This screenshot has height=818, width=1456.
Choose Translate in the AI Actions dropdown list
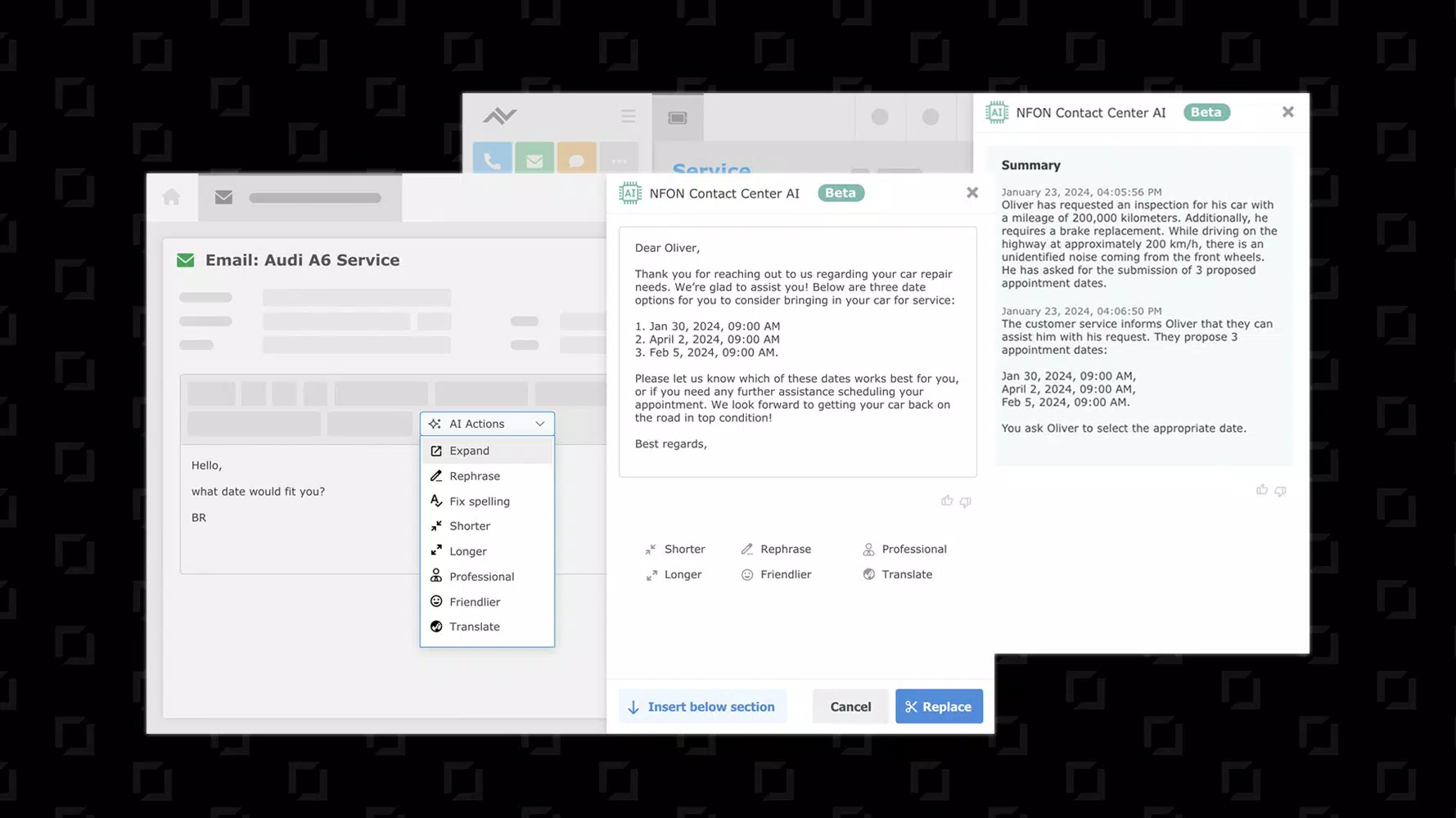(487, 627)
